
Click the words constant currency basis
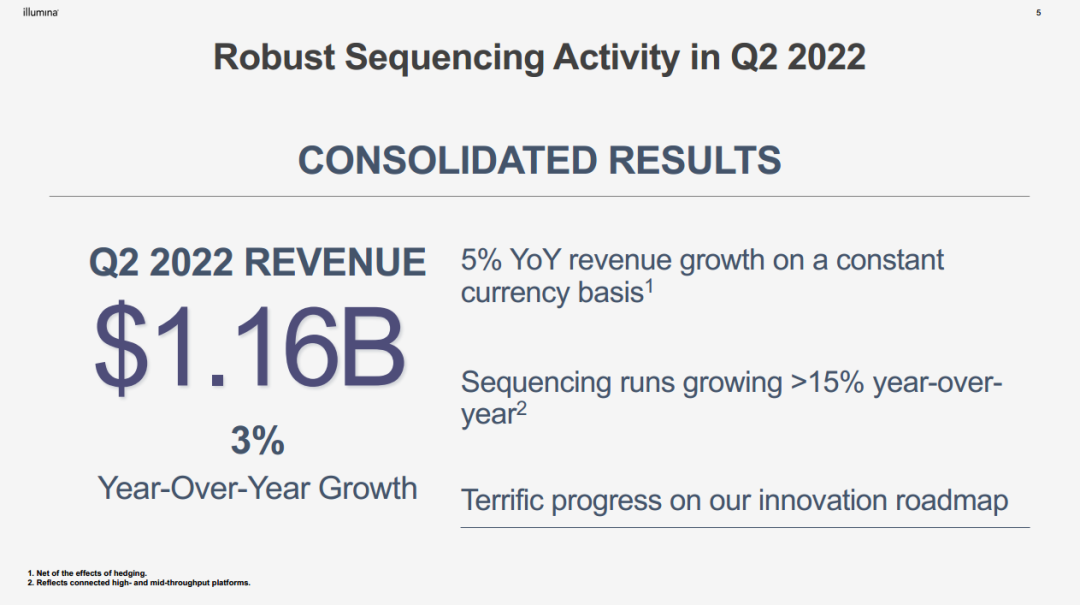point(702,276)
